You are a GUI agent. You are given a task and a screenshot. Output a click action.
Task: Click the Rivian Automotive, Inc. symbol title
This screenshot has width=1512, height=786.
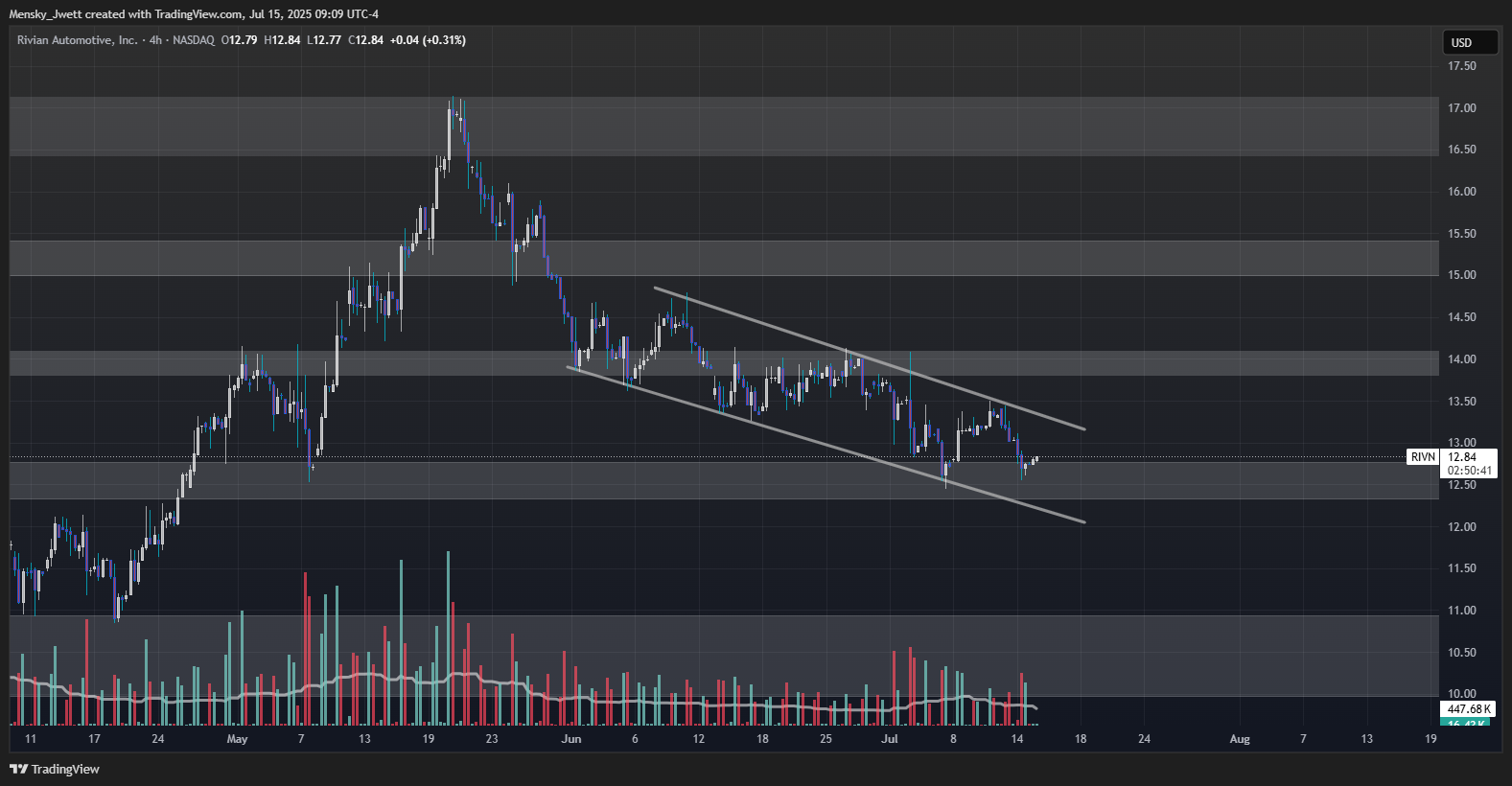[x=77, y=40]
